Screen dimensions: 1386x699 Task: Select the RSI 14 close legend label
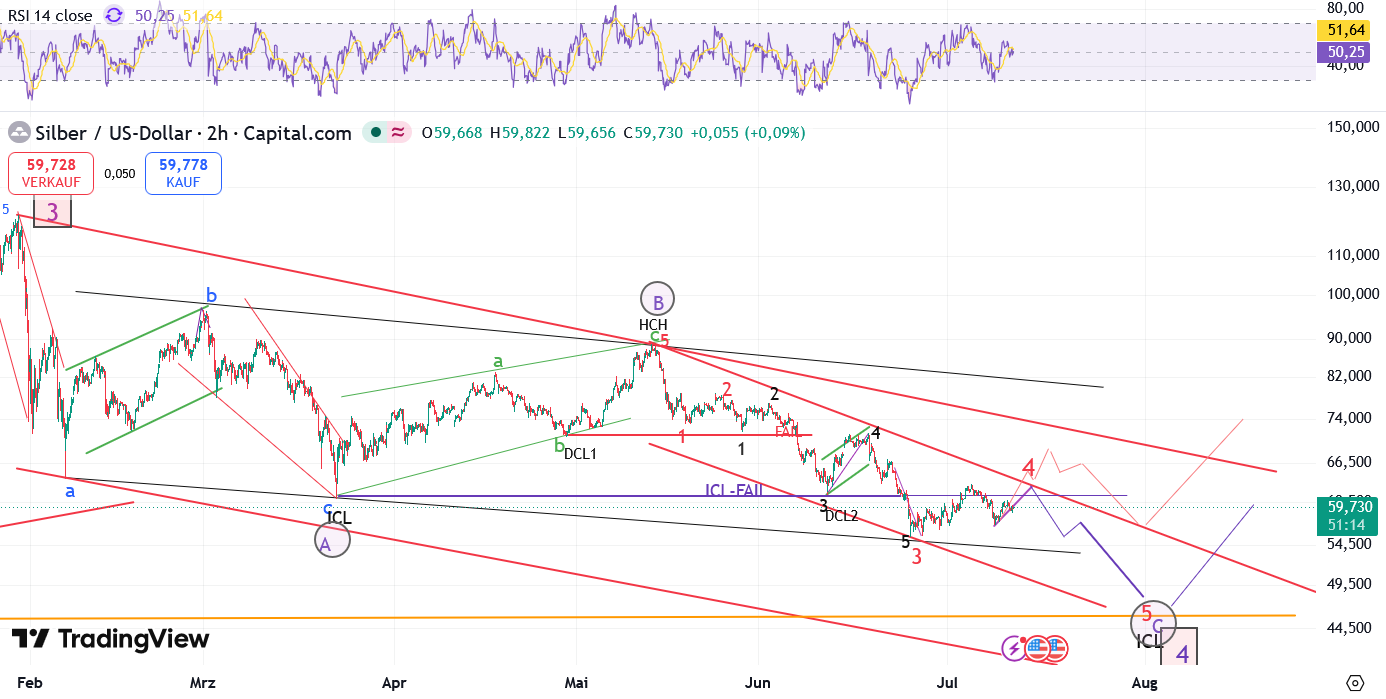(x=49, y=15)
